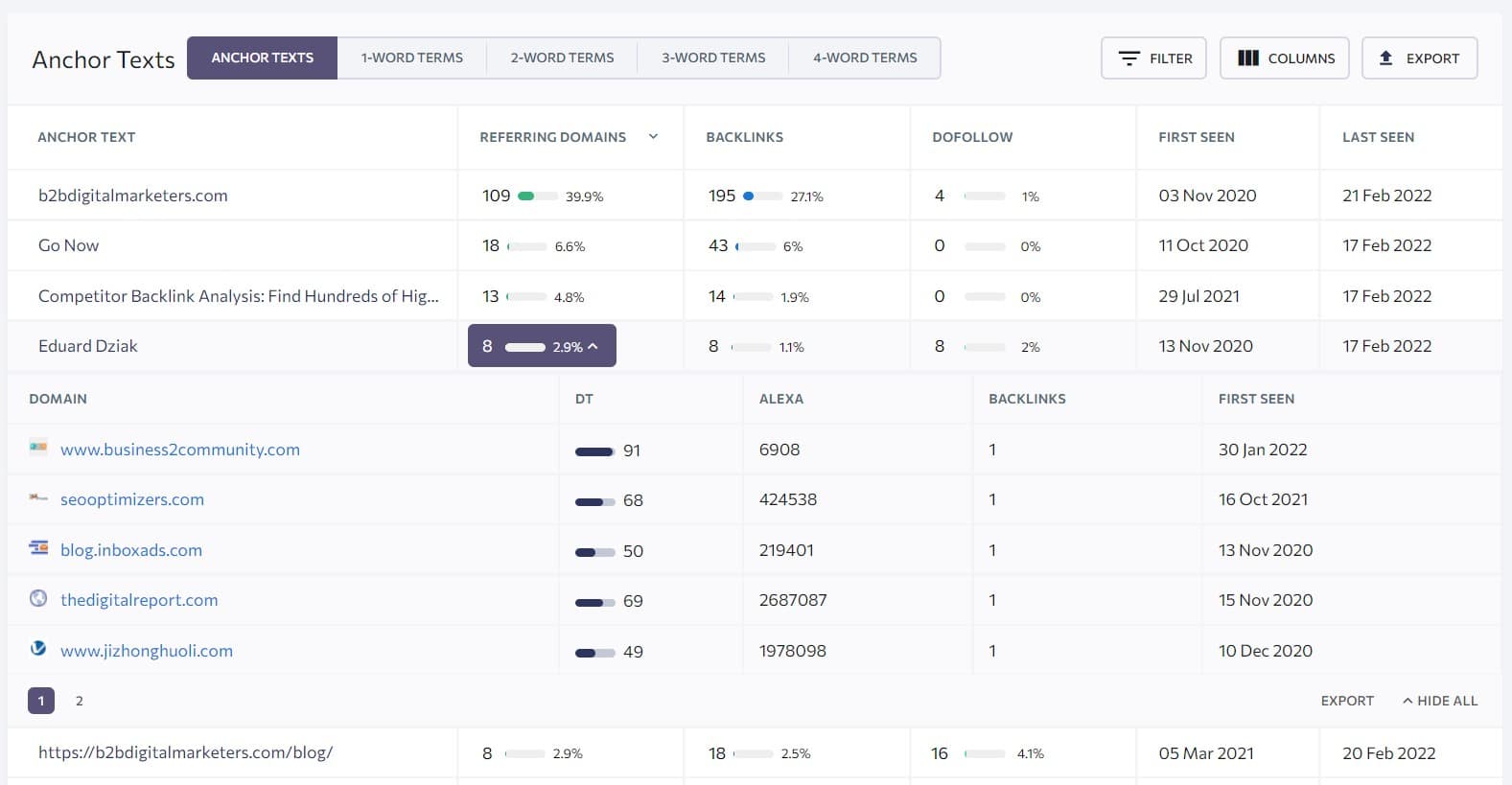Collapse Eduard Dziak referring domains
This screenshot has width=1512, height=785.
click(x=542, y=346)
